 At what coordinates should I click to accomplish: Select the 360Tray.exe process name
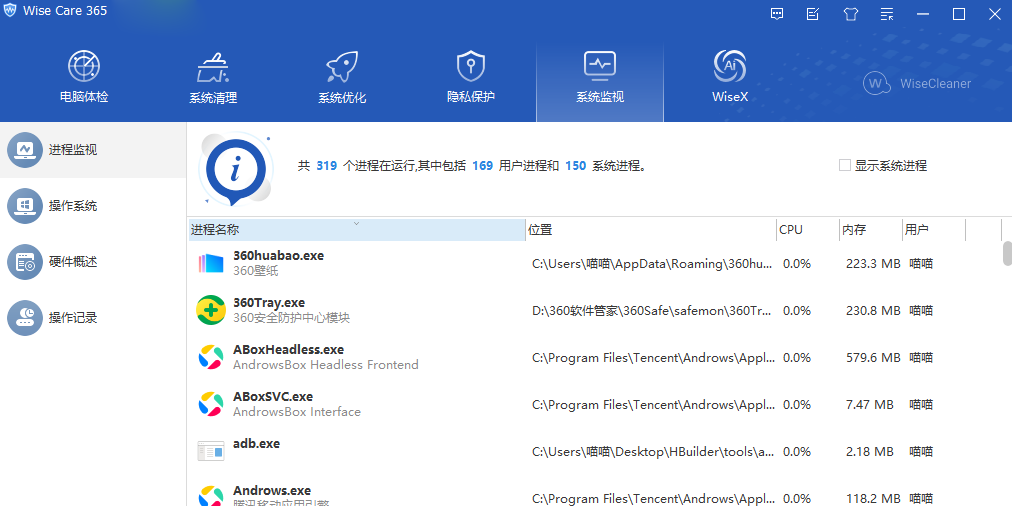[x=269, y=303]
